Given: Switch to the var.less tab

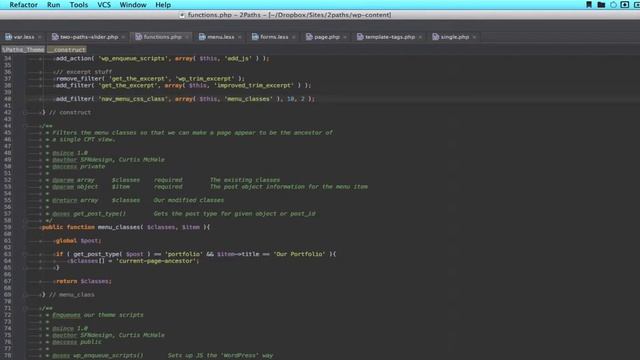Looking at the screenshot, I should [x=24, y=37].
